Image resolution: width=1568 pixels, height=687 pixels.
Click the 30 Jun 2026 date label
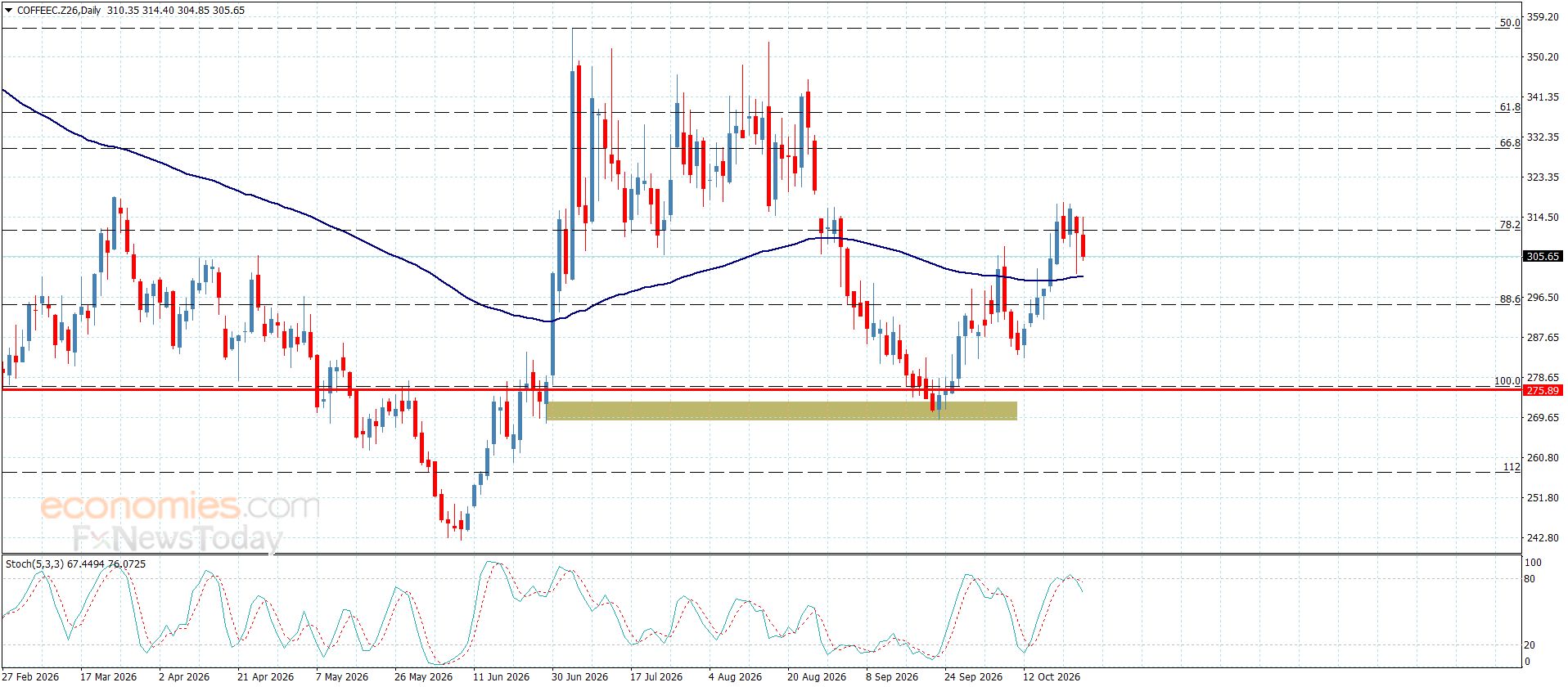click(579, 676)
